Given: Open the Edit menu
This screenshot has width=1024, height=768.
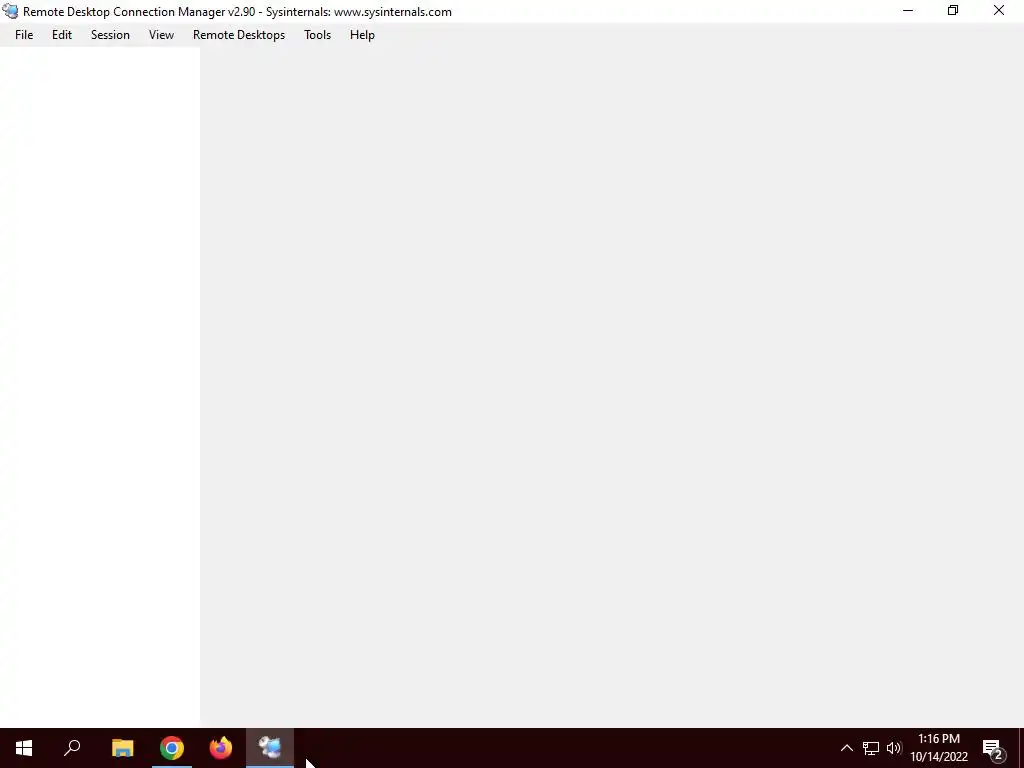Looking at the screenshot, I should [x=62, y=35].
